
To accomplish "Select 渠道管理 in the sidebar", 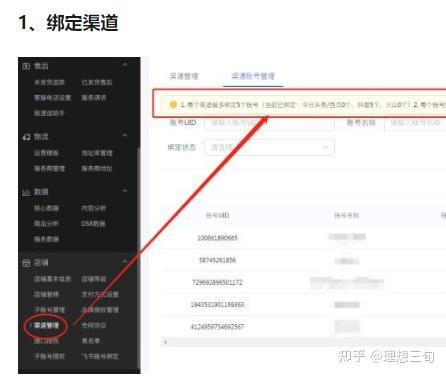I will (x=46, y=325).
